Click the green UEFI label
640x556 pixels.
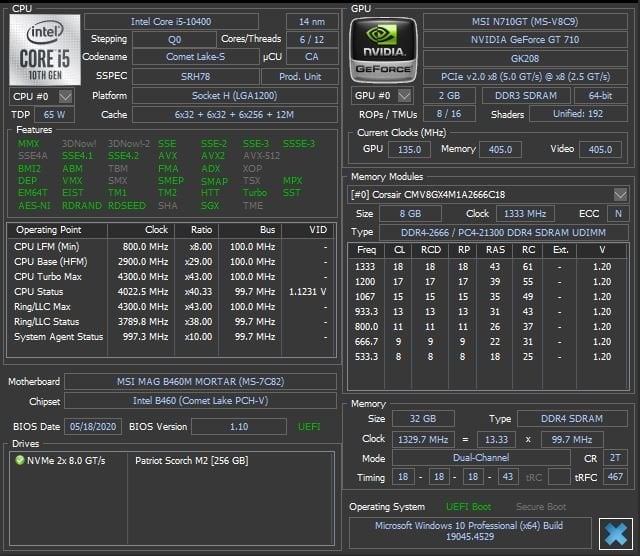(309, 427)
